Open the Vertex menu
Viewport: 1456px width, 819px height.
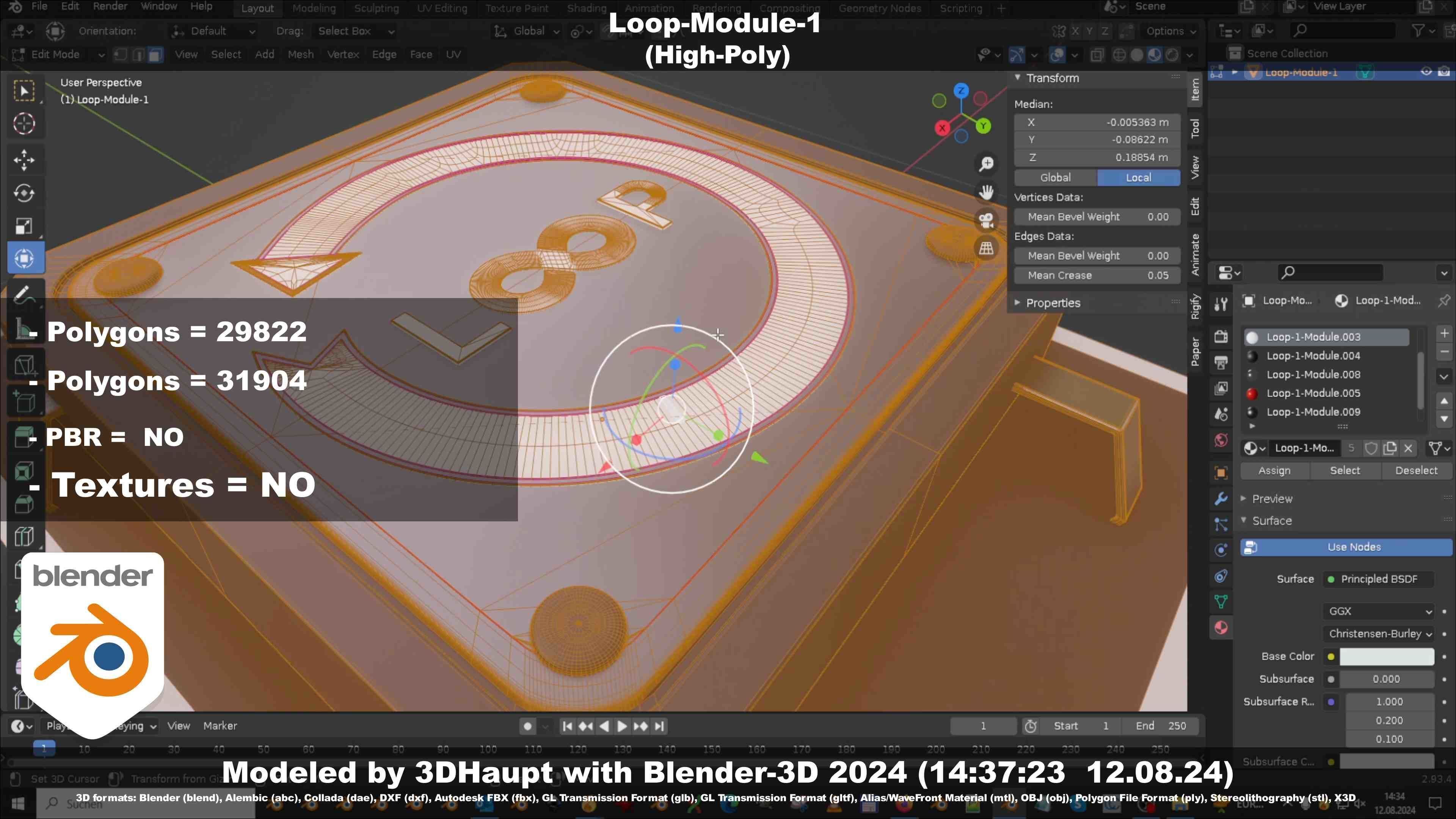pos(342,54)
